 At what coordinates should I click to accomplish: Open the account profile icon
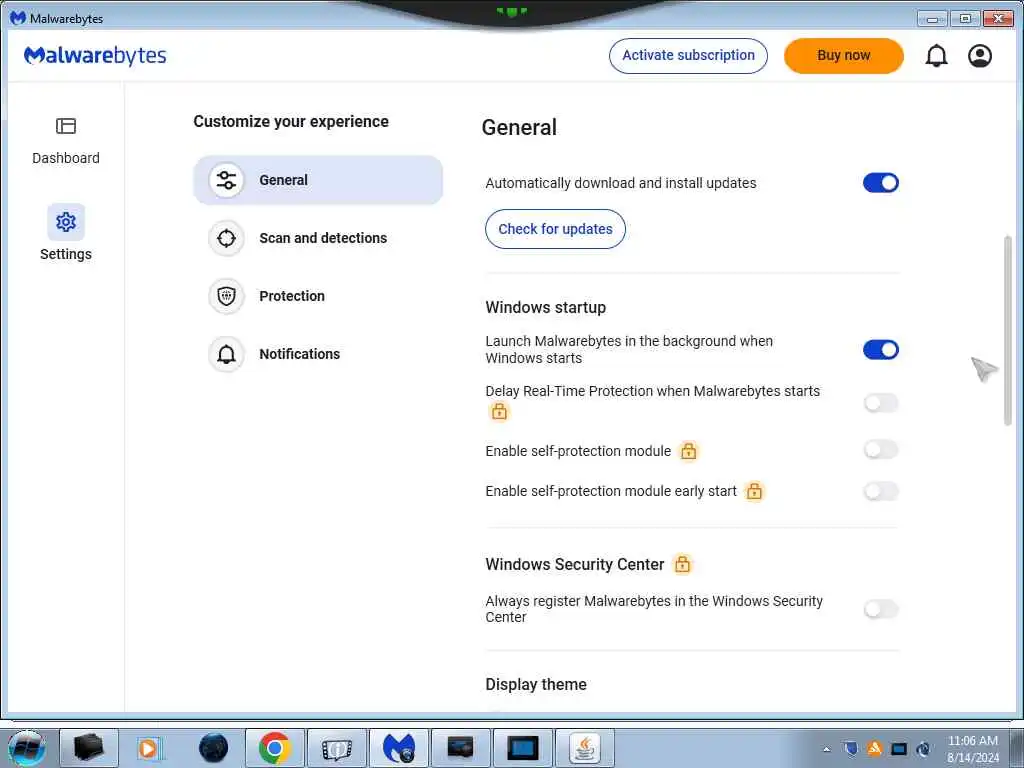tap(980, 56)
